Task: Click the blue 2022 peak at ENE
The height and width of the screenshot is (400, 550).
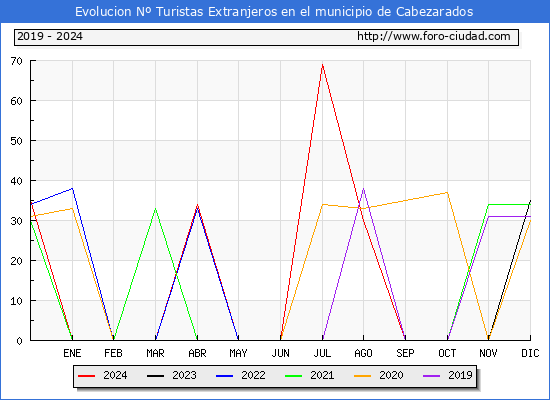Action: [72, 188]
